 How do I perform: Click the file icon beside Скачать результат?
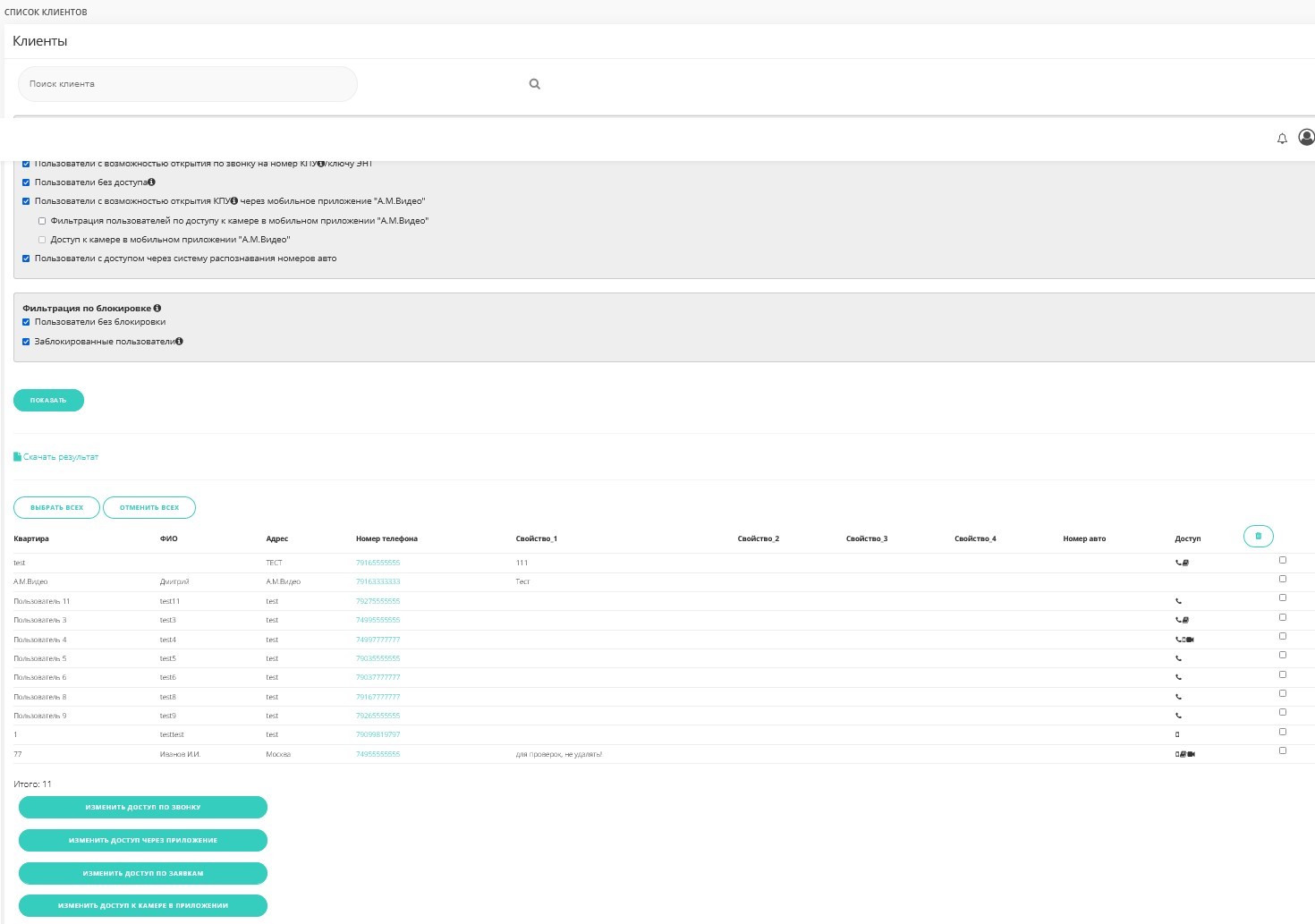(x=17, y=457)
